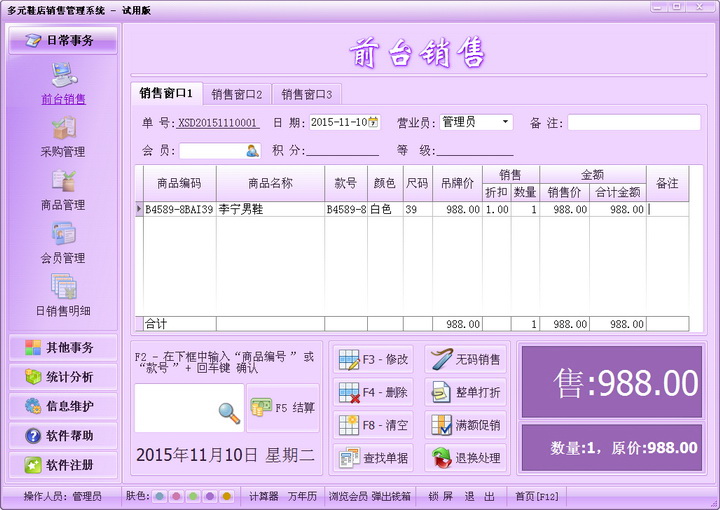
Task: Click 浏览会员 in status bar
Action: [x=348, y=496]
